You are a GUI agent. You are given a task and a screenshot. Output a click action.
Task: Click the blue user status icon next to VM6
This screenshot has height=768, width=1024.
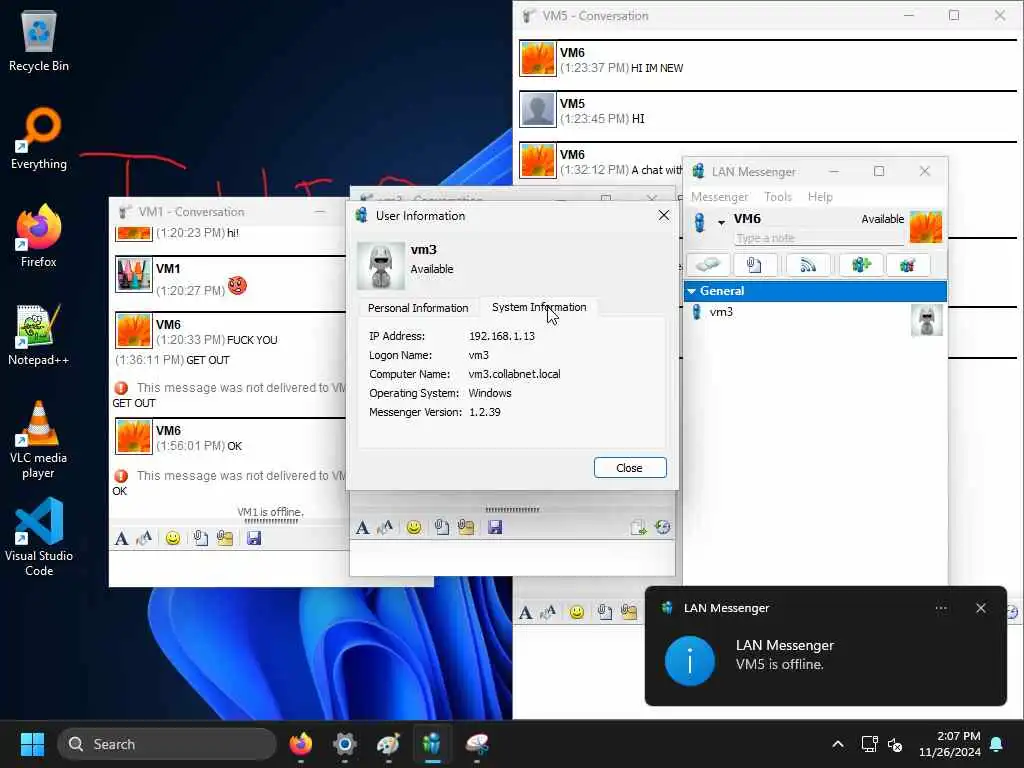(x=699, y=222)
